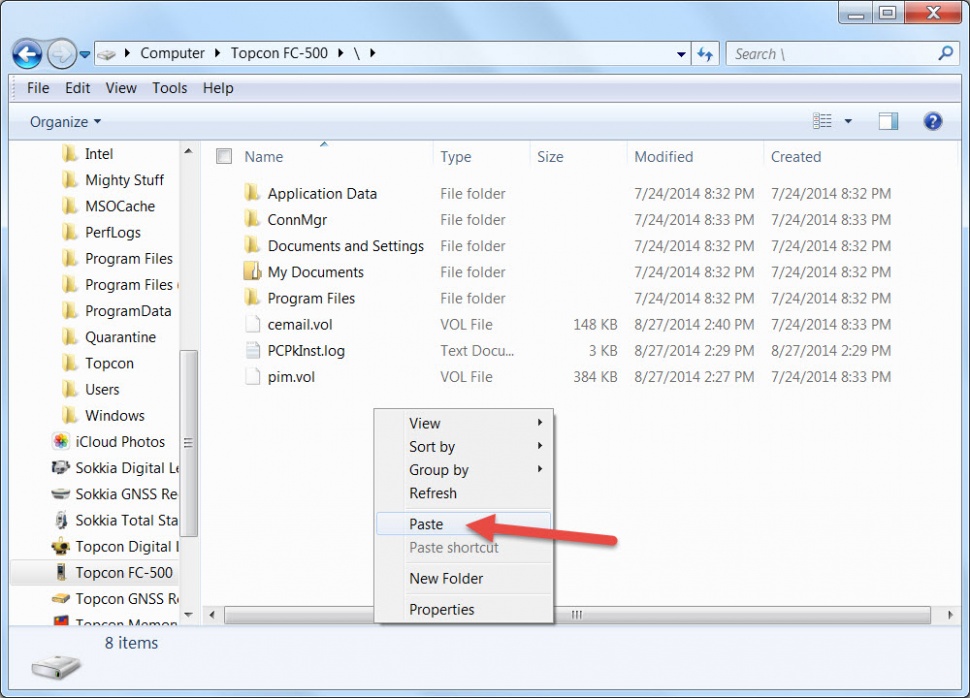
Task: Click the Topcon GNSS Receiver icon
Action: pos(61,598)
